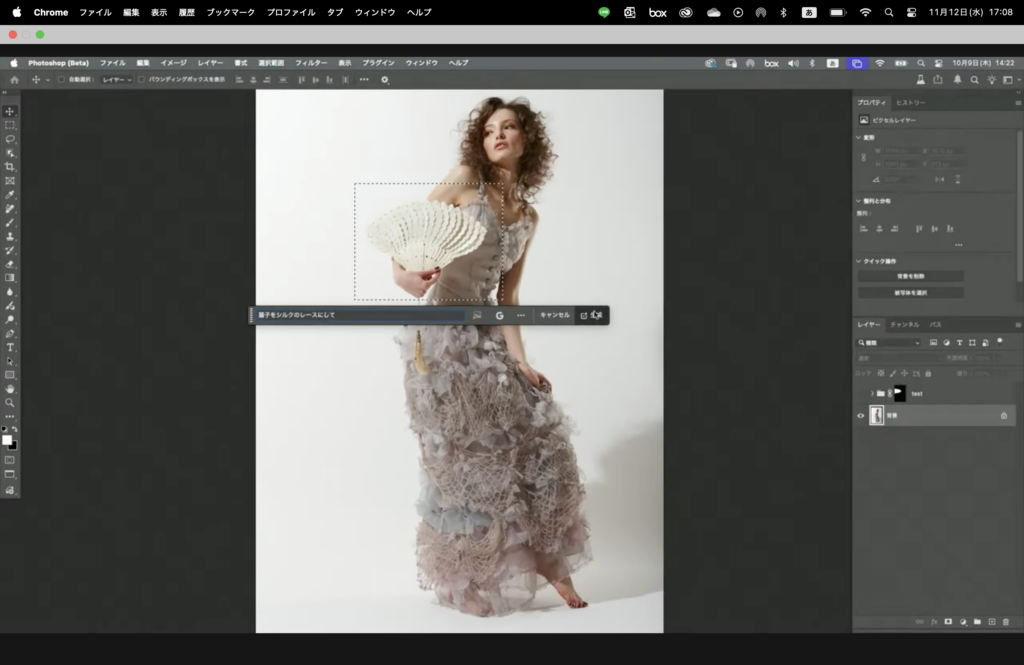
Task: Switch to the チャンネル tab
Action: [x=904, y=325]
